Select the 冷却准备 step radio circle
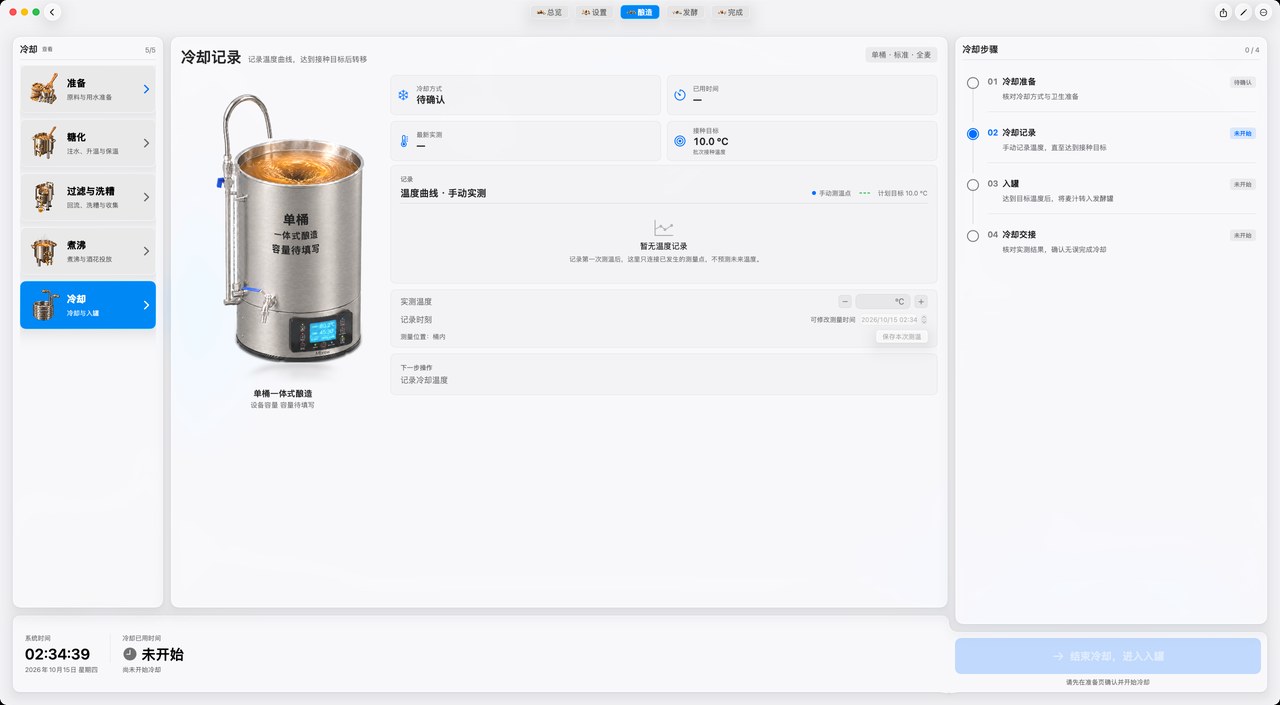 tap(973, 83)
